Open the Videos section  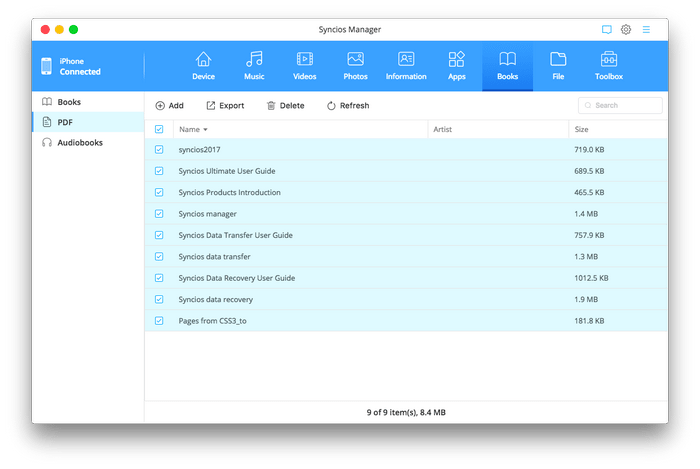[x=304, y=66]
